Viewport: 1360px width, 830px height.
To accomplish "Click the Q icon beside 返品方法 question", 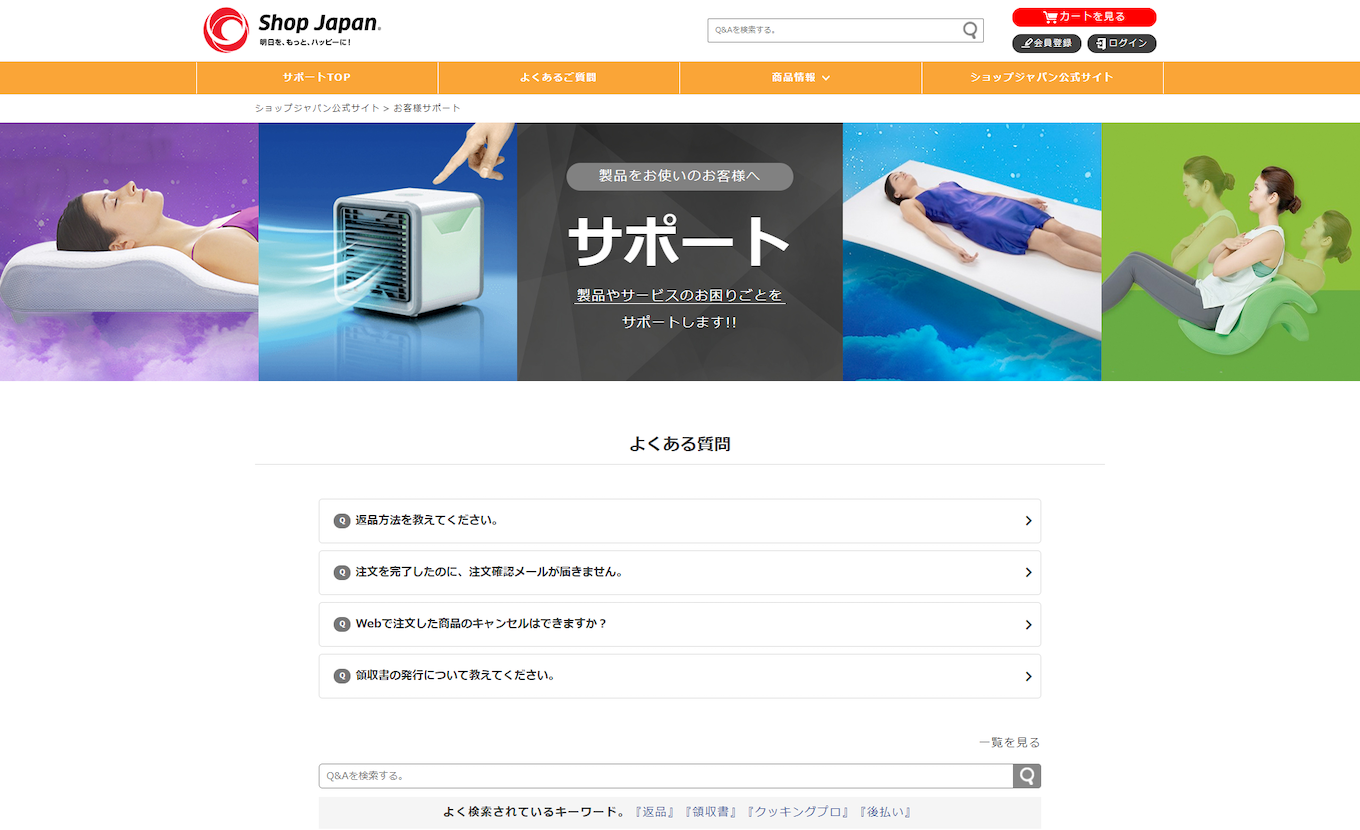I will (x=341, y=520).
